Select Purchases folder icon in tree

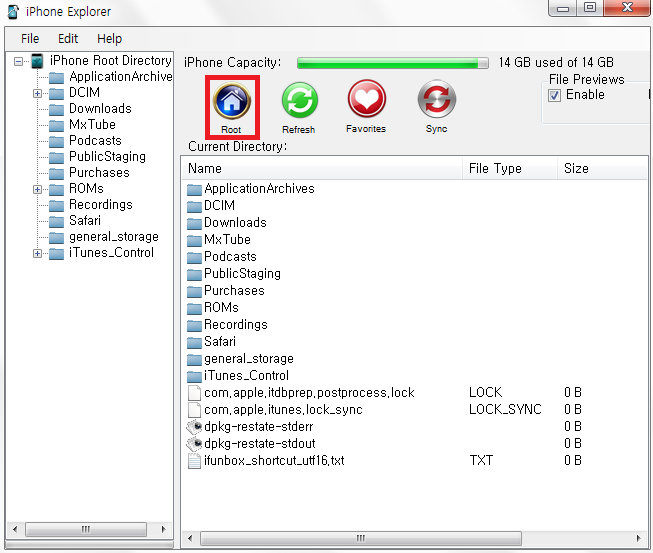coord(56,173)
